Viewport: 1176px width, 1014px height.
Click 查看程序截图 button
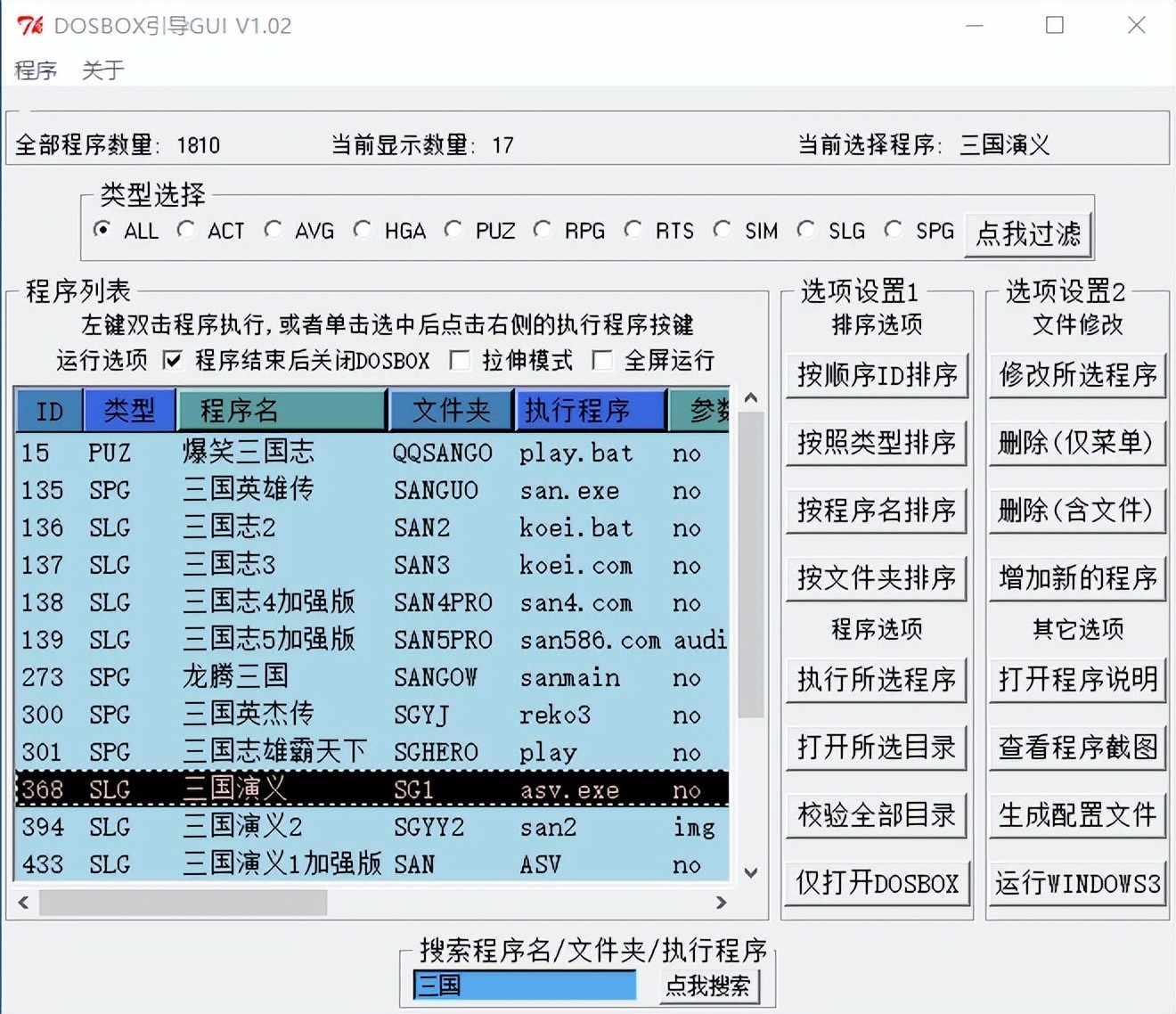pos(1078,747)
